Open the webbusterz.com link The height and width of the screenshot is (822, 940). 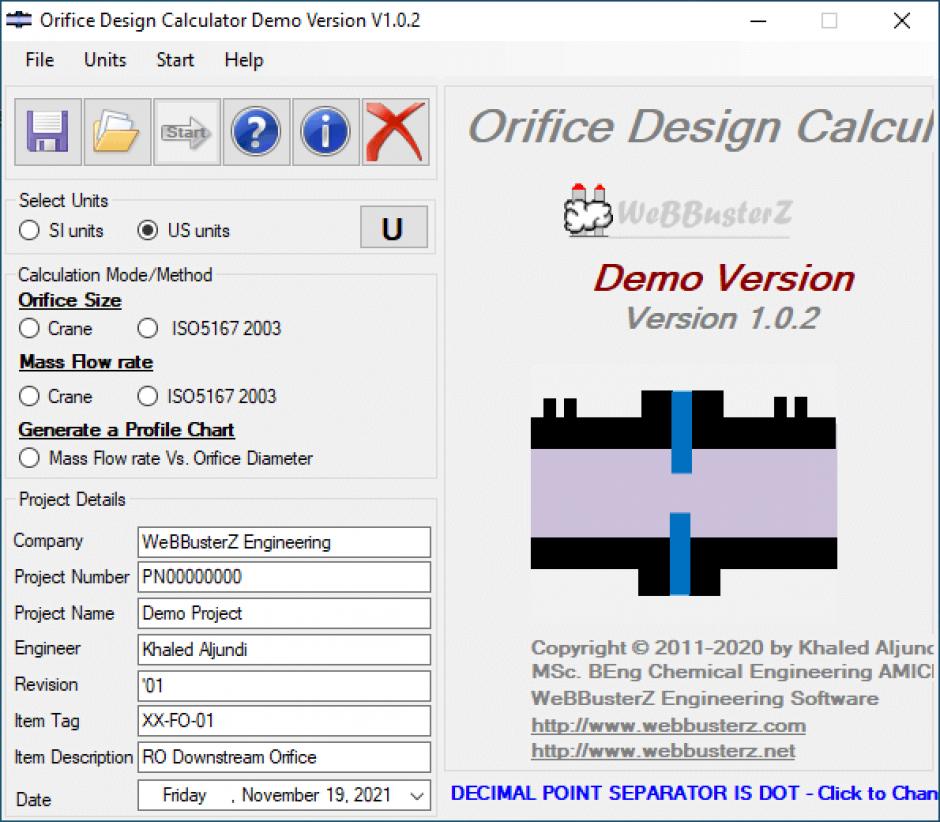pyautogui.click(x=668, y=725)
